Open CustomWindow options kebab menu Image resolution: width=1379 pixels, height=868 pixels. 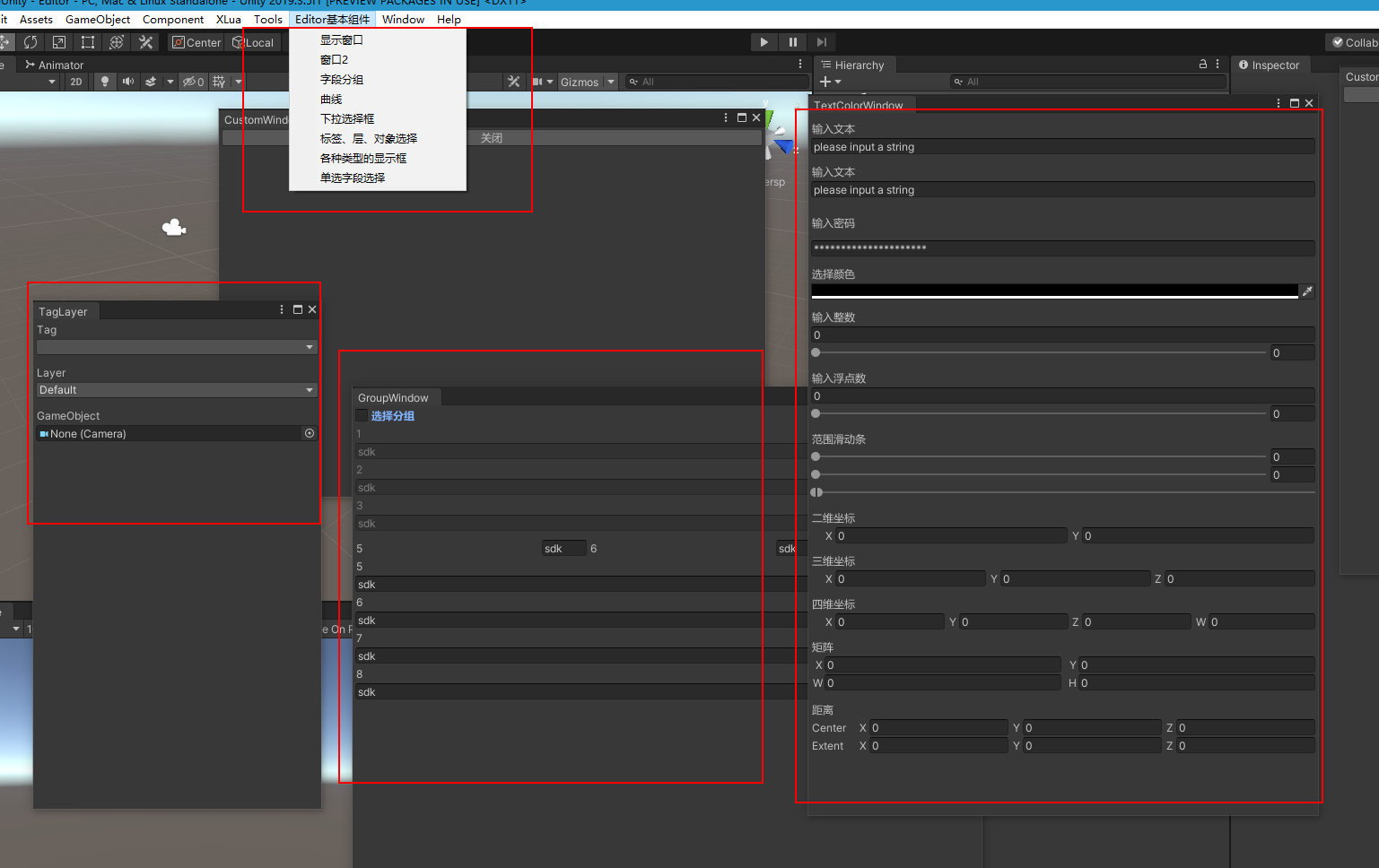click(x=726, y=117)
